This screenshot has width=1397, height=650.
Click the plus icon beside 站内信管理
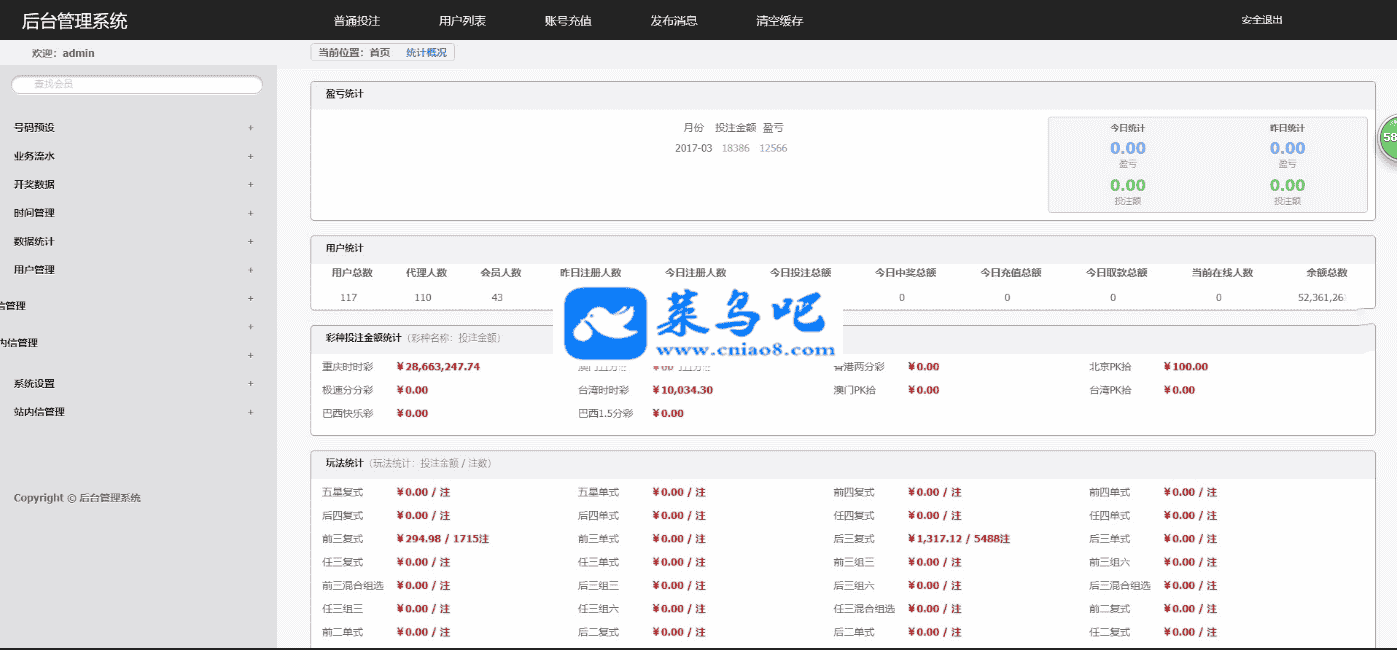click(250, 412)
